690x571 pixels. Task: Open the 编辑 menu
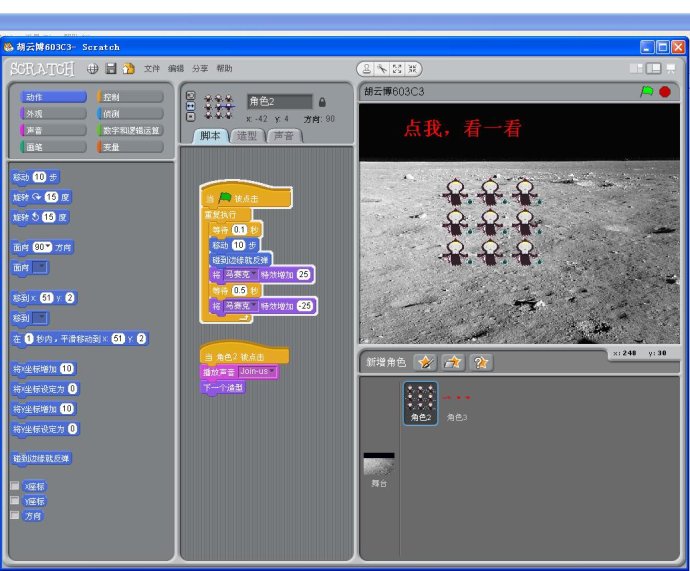(x=176, y=69)
